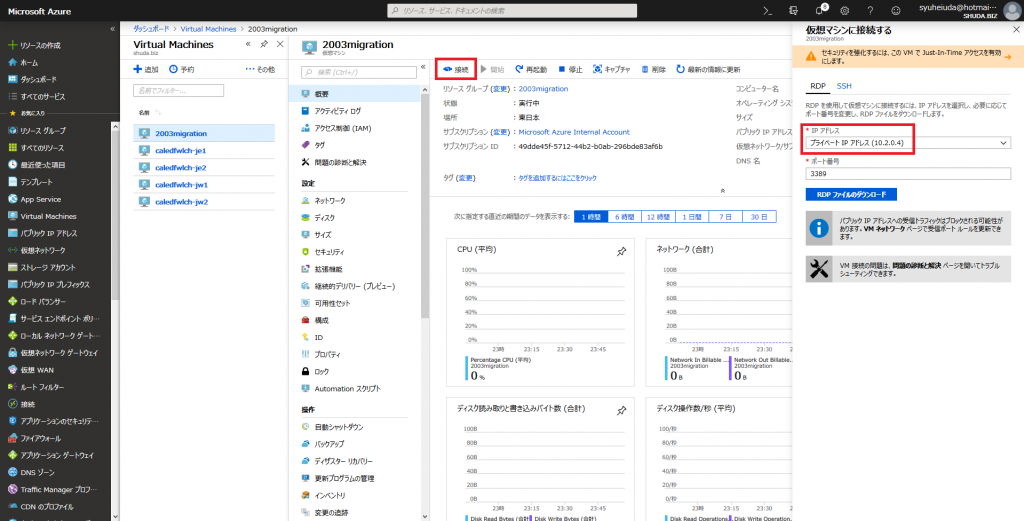Select 12 時間 time range
Image resolution: width=1024 pixels, height=521 pixels.
[x=658, y=217]
